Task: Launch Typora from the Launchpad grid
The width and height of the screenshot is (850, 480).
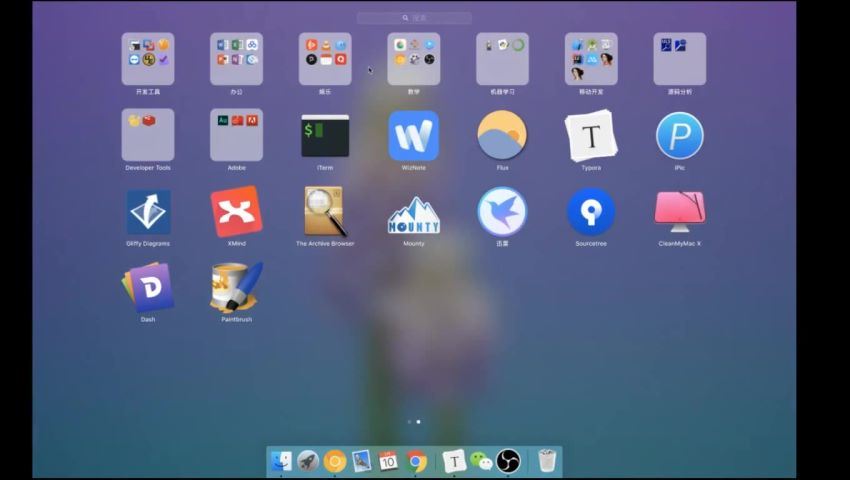Action: click(591, 136)
